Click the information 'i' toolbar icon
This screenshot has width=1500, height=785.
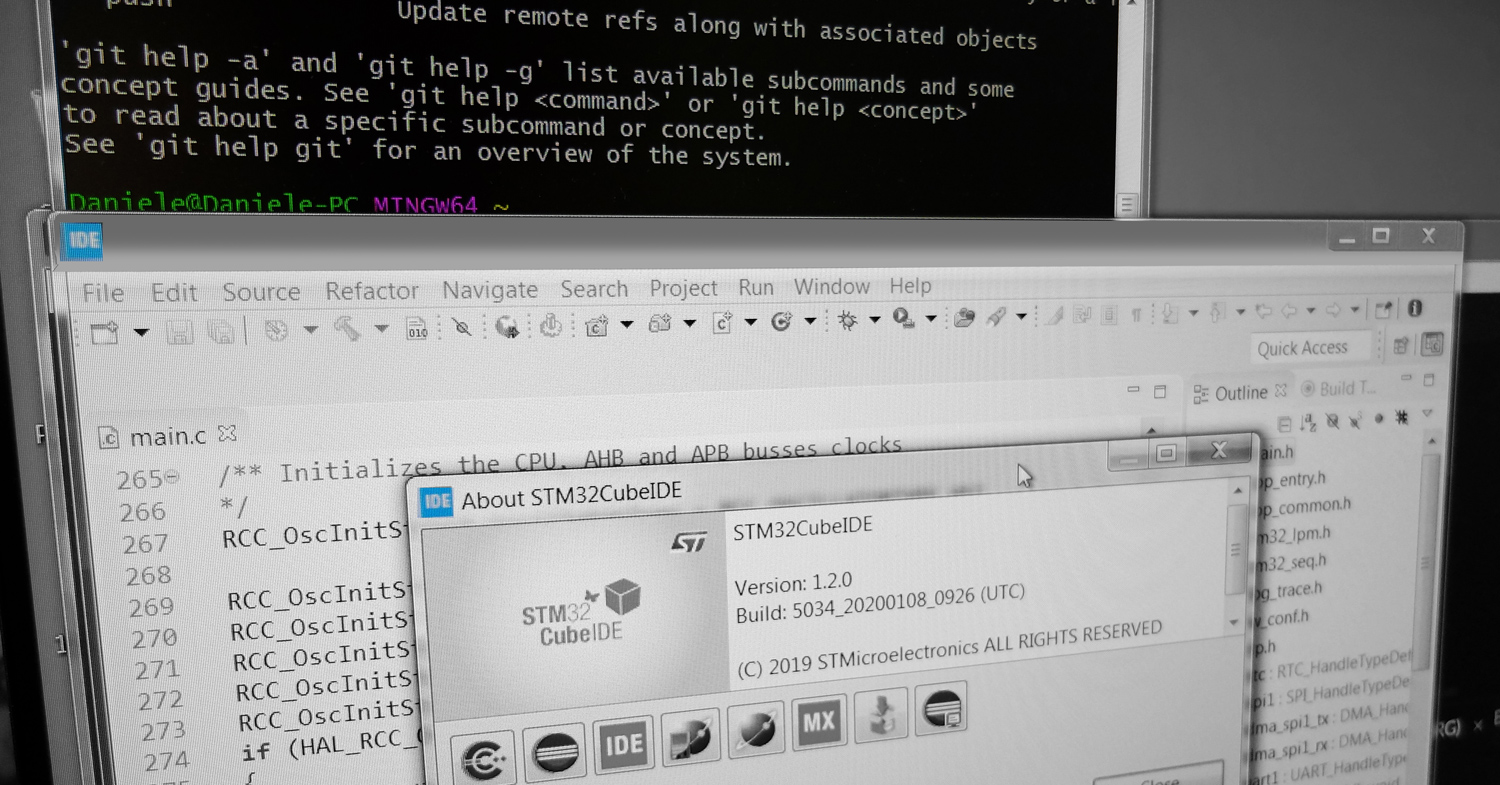click(x=1415, y=309)
